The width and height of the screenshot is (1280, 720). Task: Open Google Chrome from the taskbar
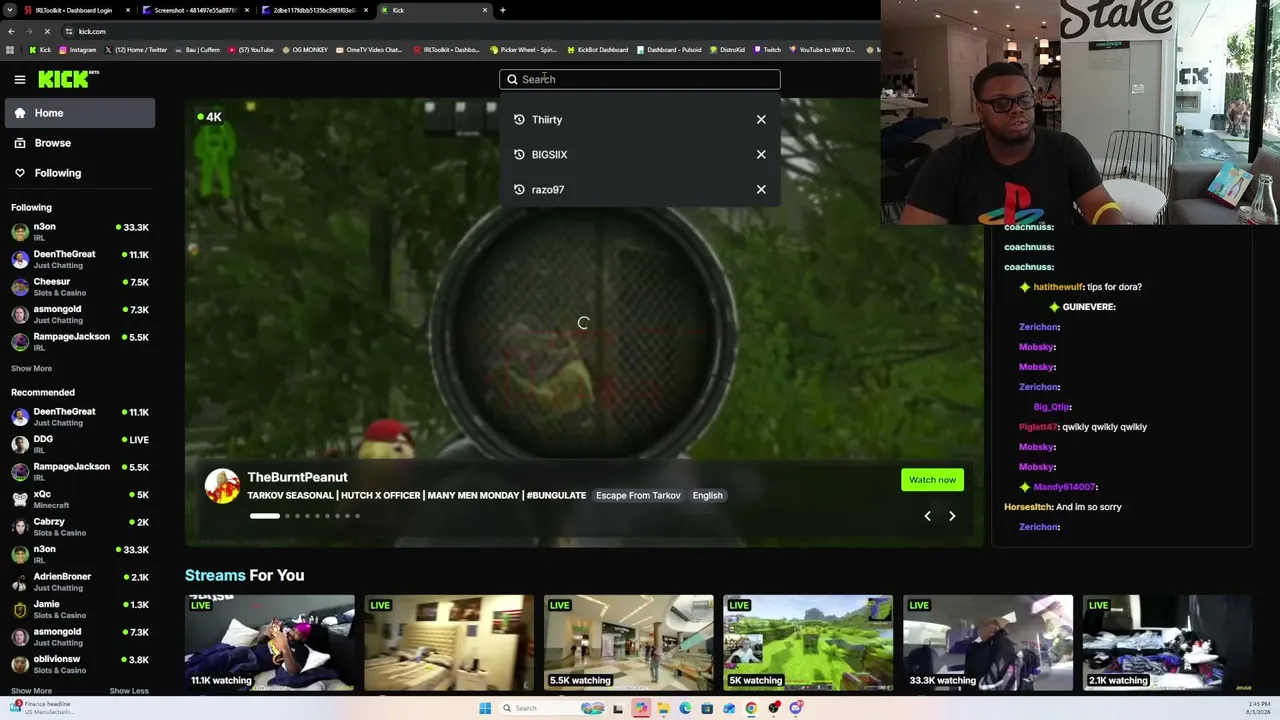(751, 708)
